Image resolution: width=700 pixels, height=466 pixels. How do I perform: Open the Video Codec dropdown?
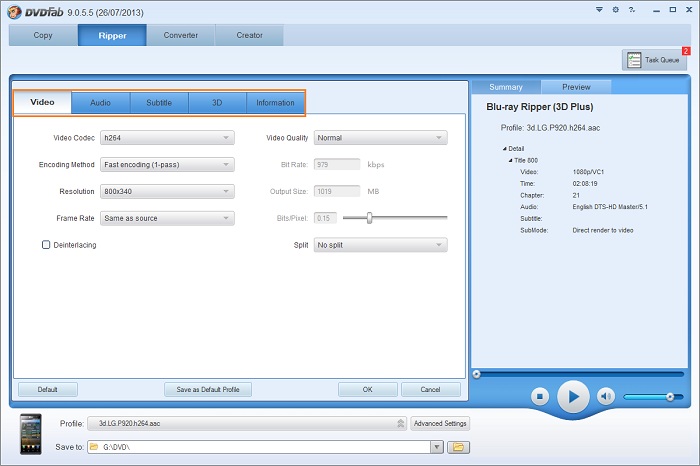tap(167, 137)
